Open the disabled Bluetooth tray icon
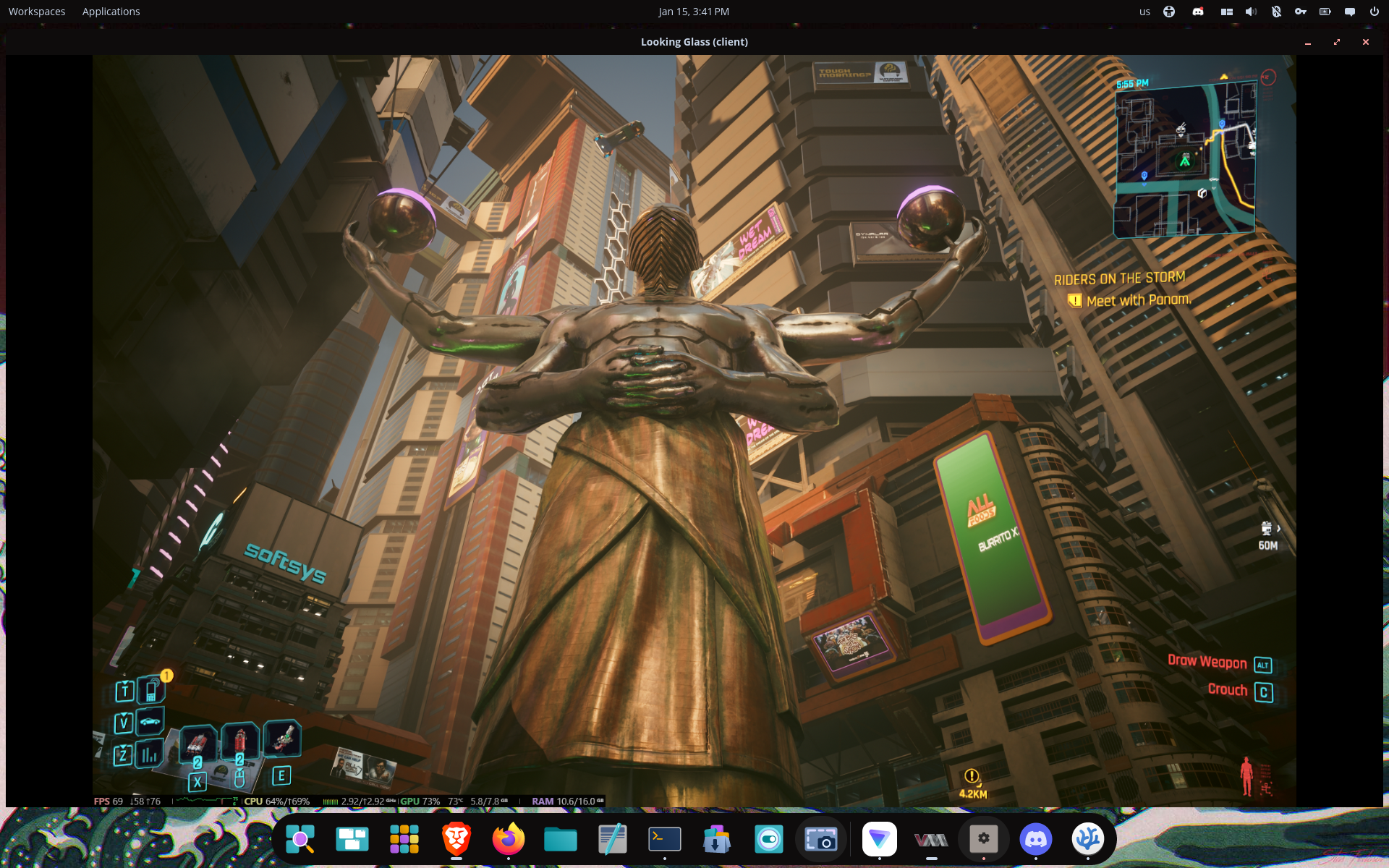The image size is (1389, 868). tap(1276, 12)
